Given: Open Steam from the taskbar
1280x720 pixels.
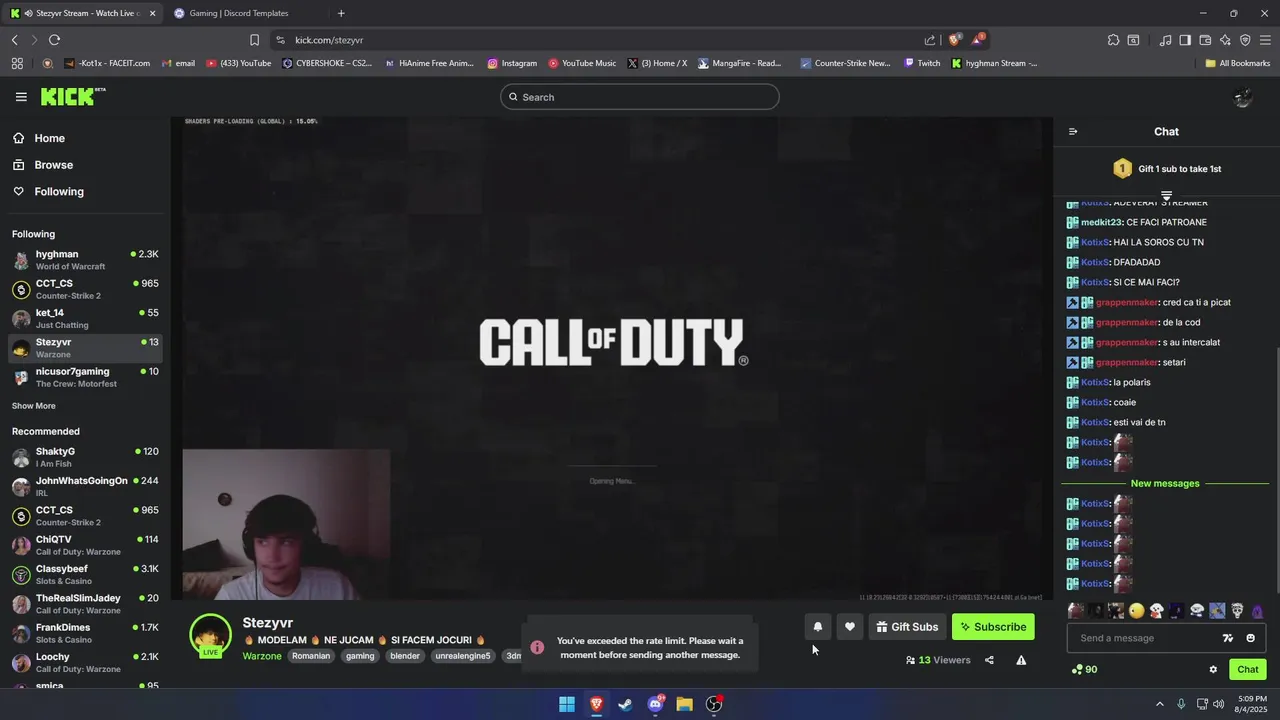Looking at the screenshot, I should tap(626, 704).
